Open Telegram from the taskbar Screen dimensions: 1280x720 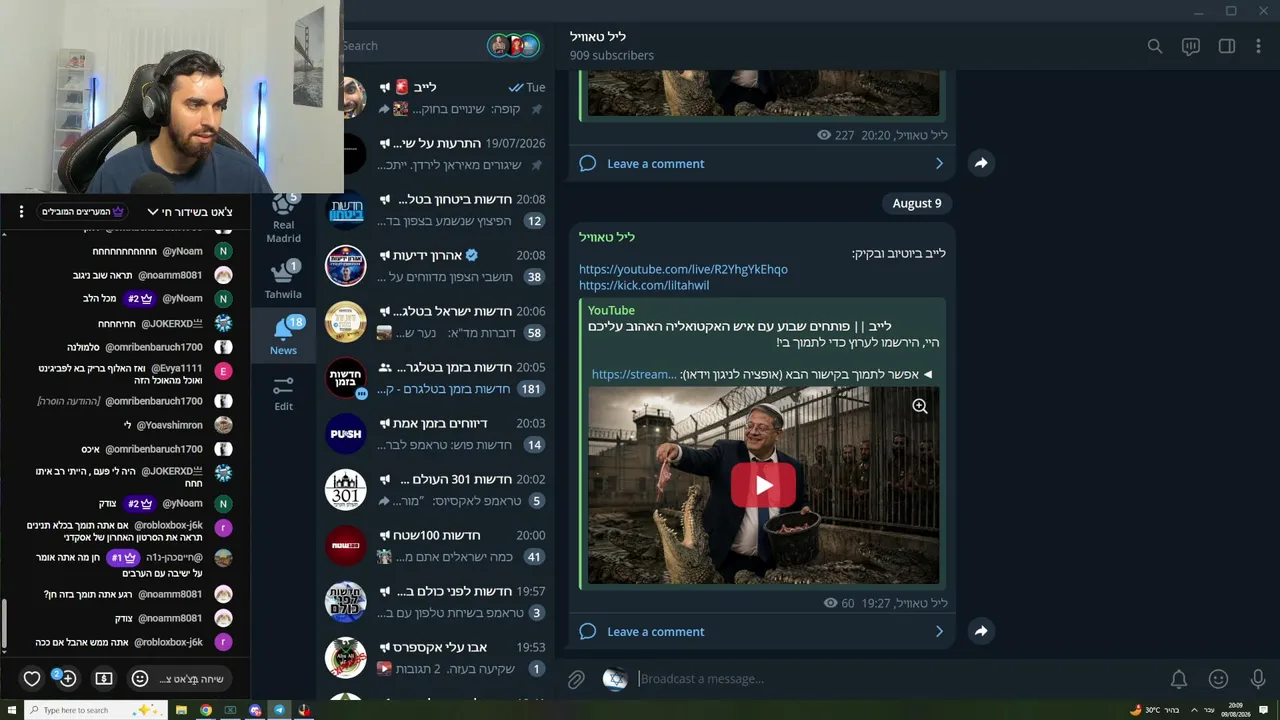pos(280,710)
